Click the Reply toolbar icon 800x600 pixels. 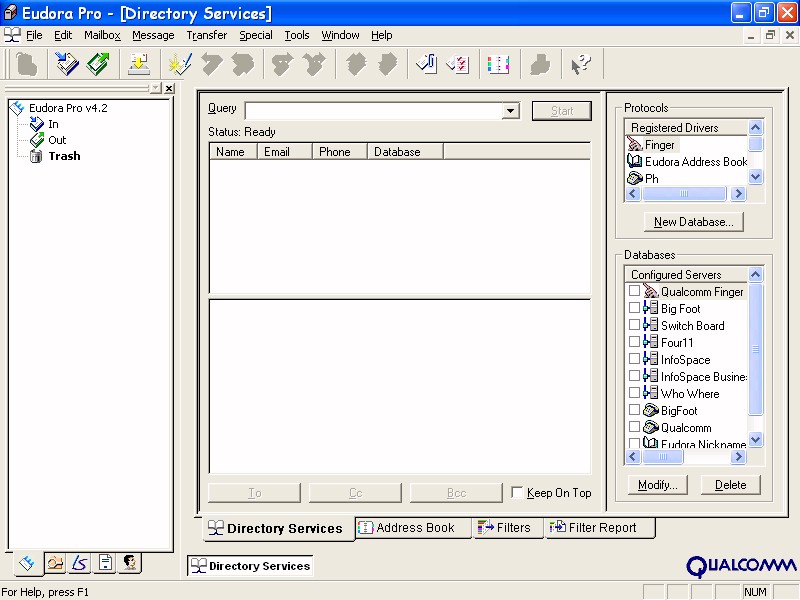pyautogui.click(x=211, y=64)
